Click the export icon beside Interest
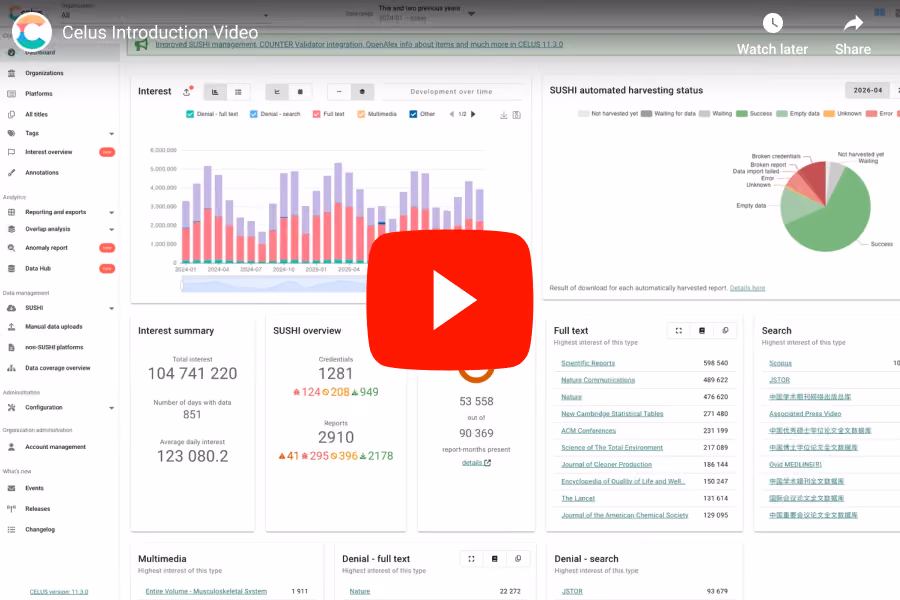Viewport: 900px width, 600px height. 187,92
